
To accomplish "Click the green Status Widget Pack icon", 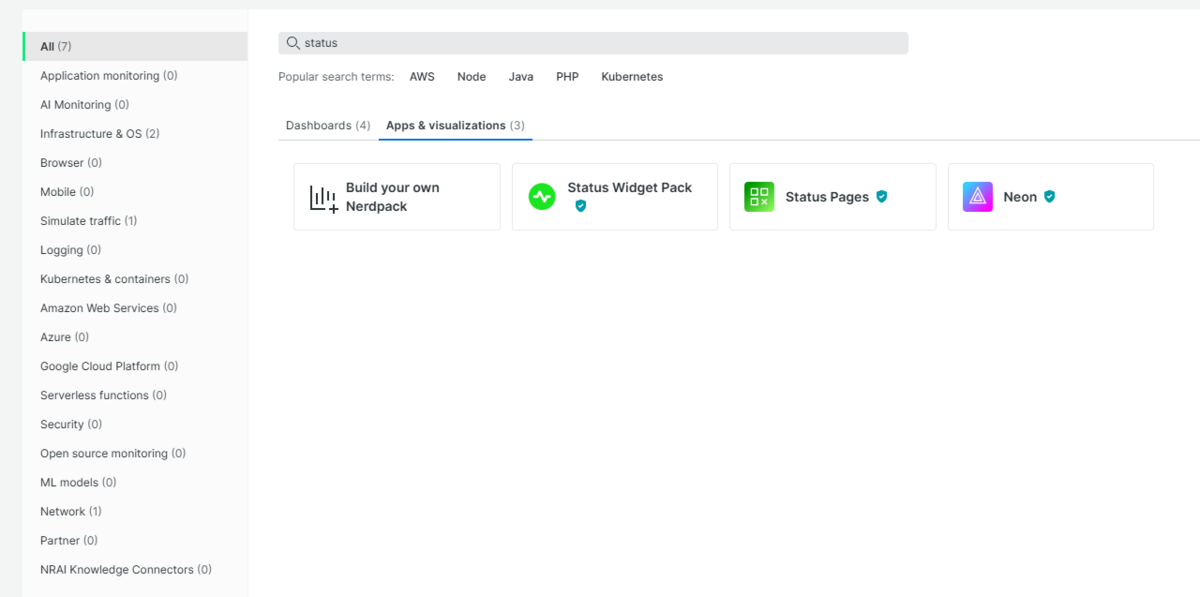I will [x=542, y=197].
